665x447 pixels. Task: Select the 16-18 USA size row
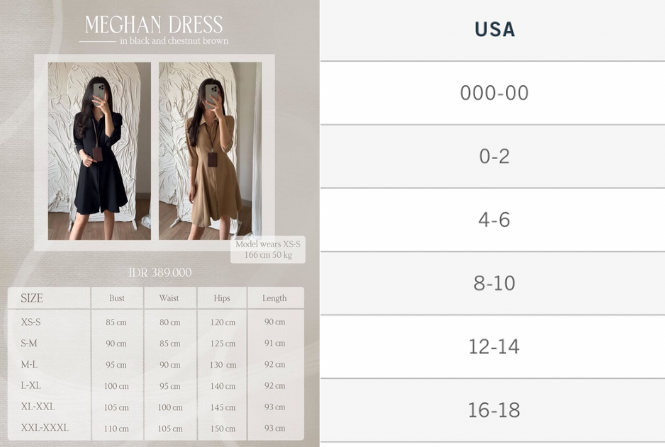494,410
